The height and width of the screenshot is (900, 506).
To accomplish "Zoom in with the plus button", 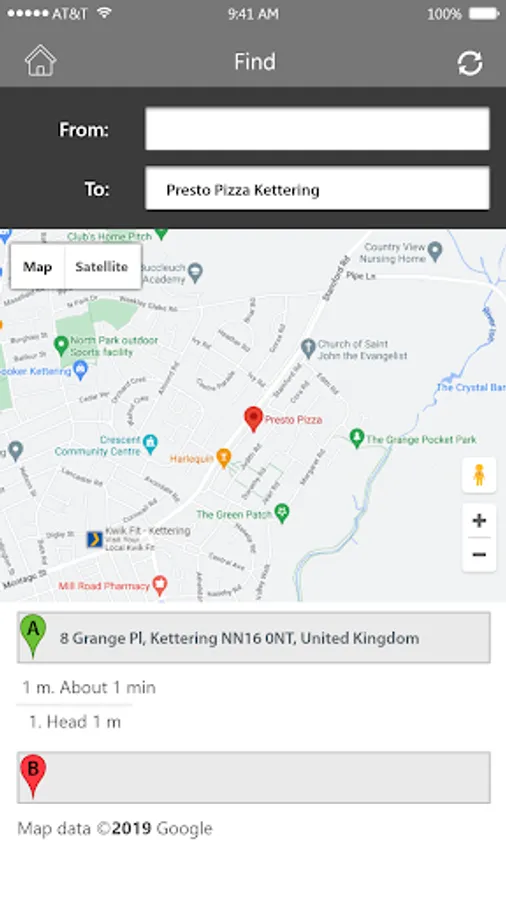I will pyautogui.click(x=479, y=520).
